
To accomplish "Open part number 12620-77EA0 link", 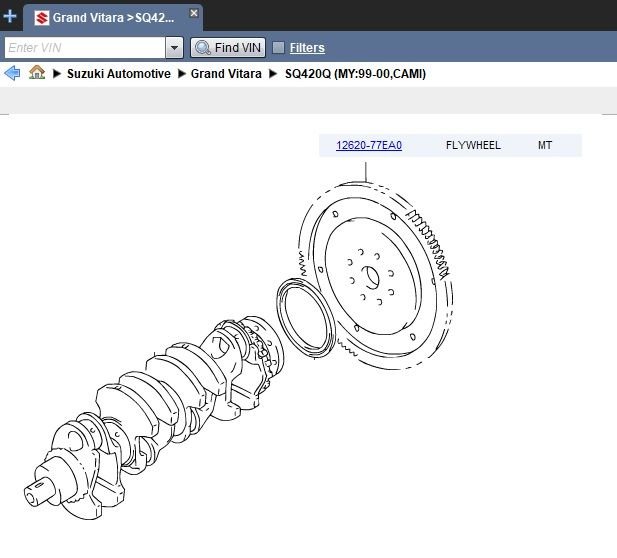I will coord(369,145).
